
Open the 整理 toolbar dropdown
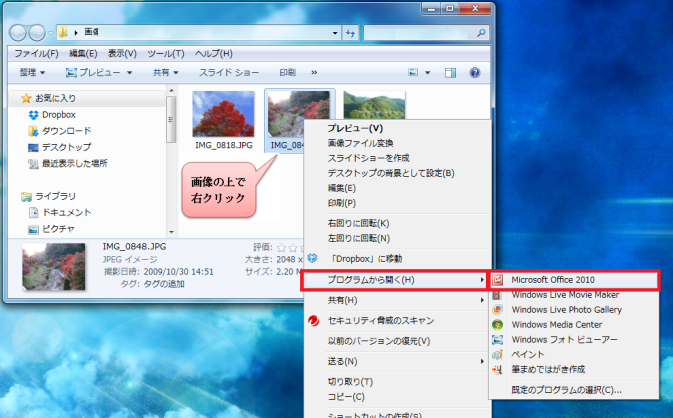click(32, 73)
